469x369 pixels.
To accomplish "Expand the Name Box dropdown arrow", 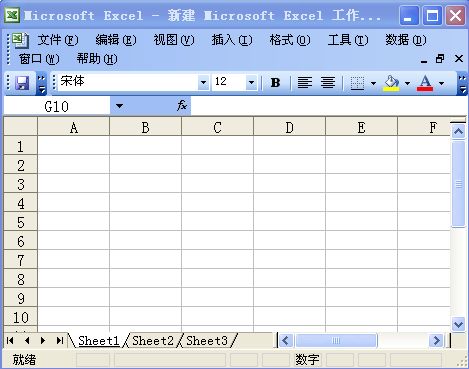I will pos(119,106).
